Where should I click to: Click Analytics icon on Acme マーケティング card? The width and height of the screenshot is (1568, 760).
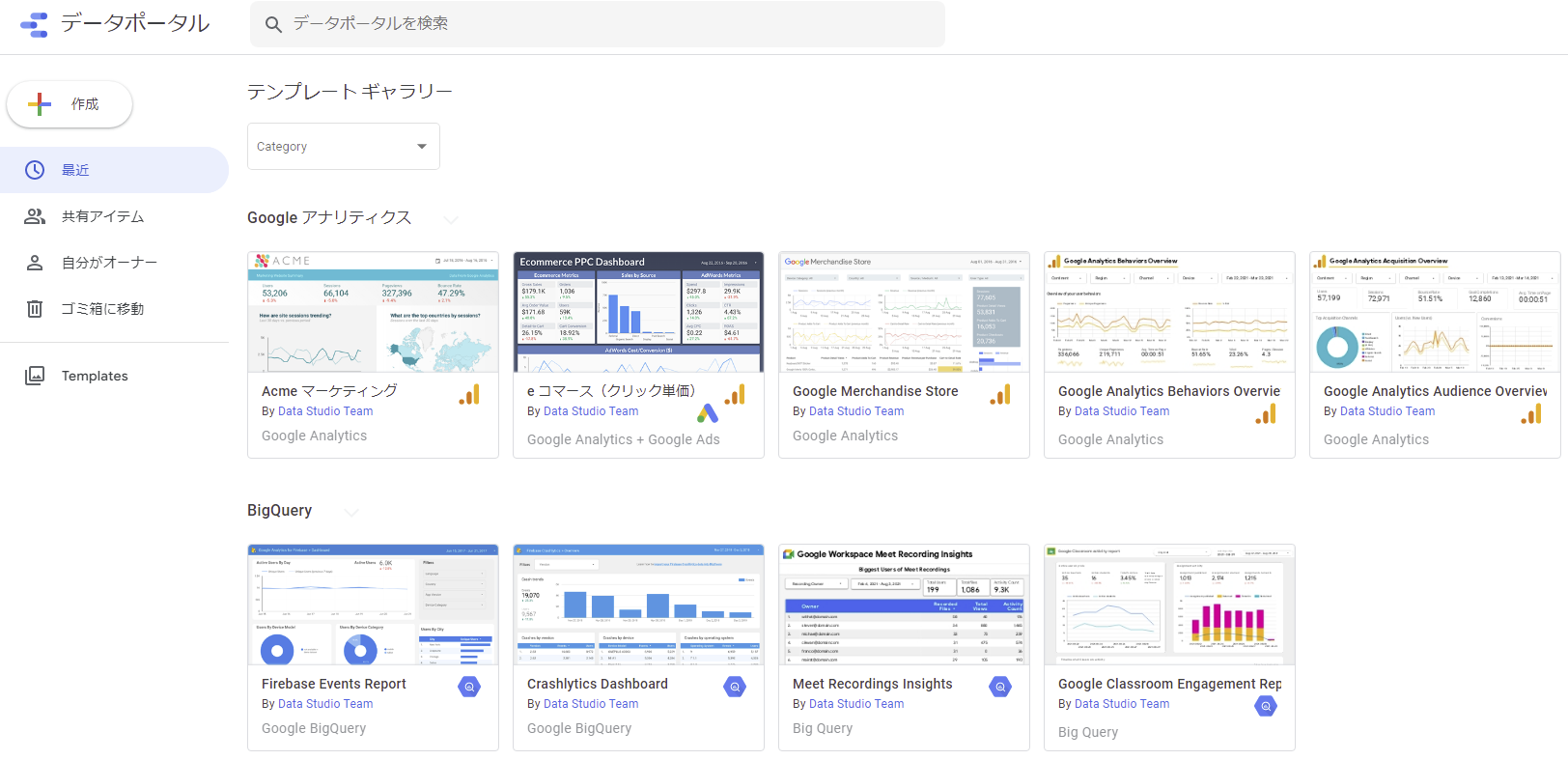469,395
